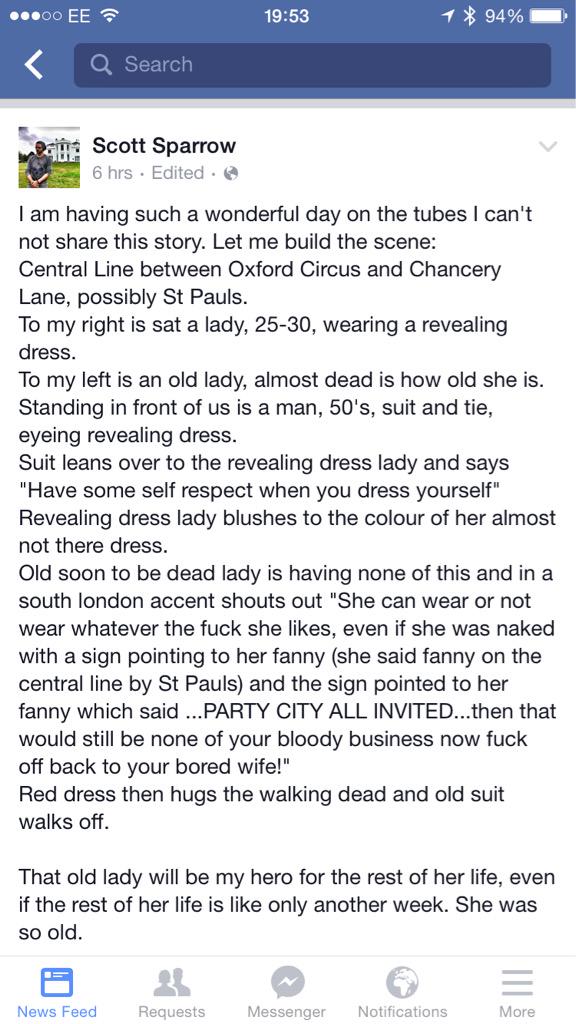Click the Search input field
Screen dimensions: 576x1024
(x=312, y=65)
